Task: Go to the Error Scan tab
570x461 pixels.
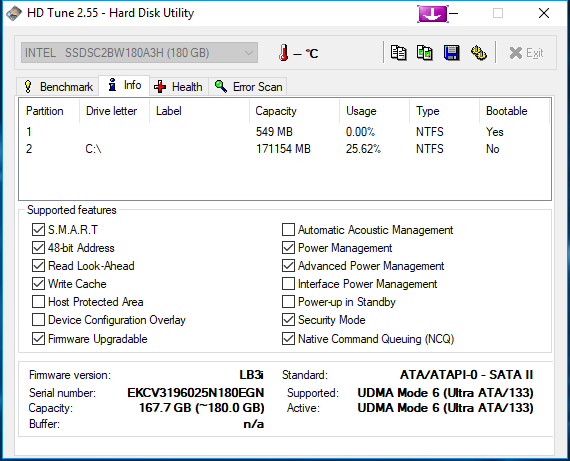Action: pos(248,87)
